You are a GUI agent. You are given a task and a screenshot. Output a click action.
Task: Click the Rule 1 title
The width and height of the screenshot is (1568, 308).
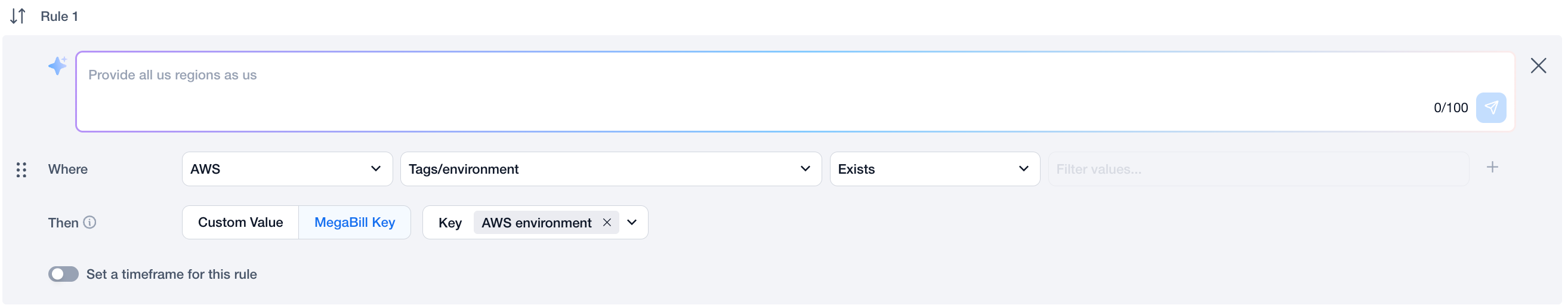click(x=59, y=17)
